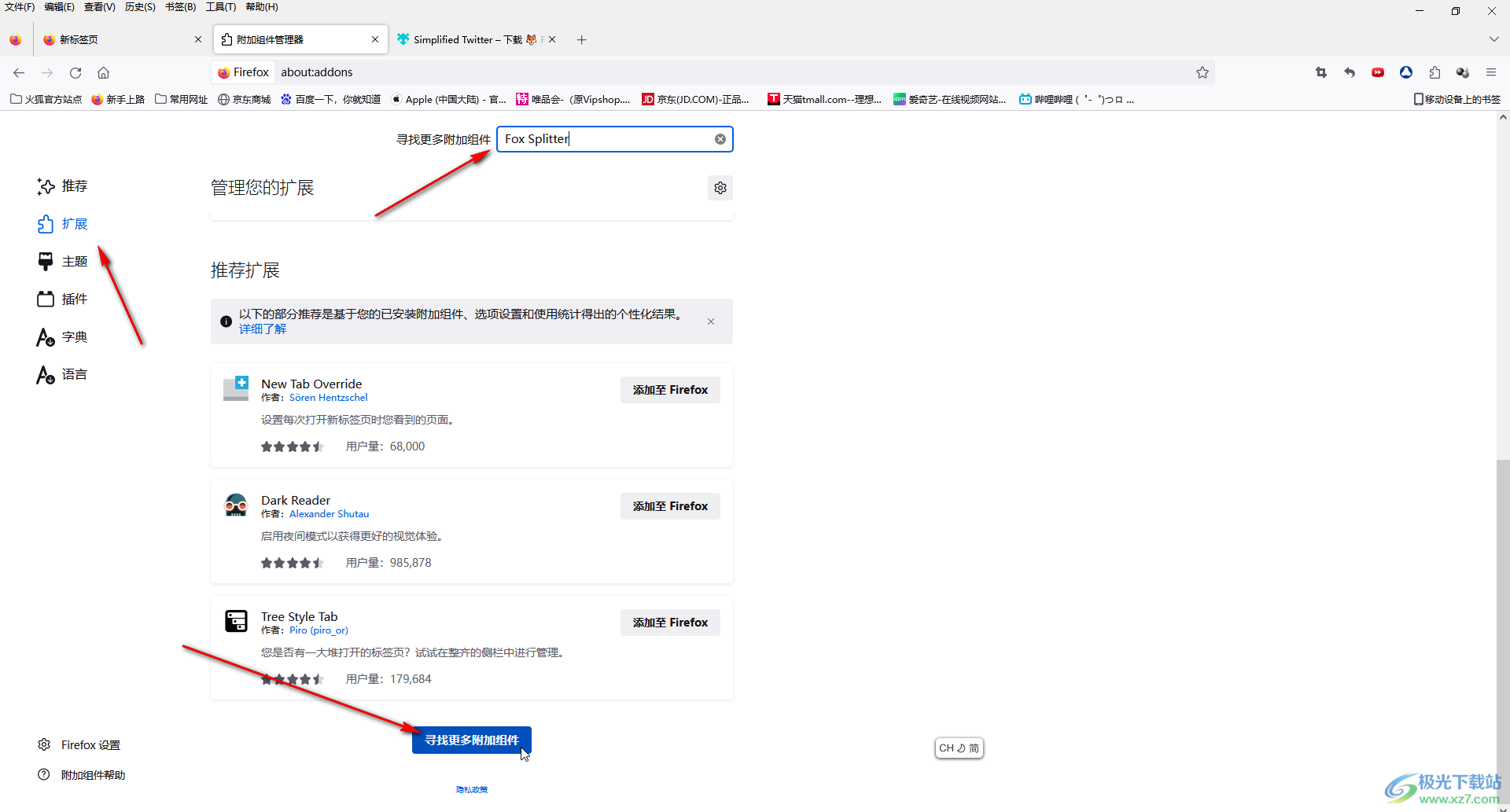Open the Firefox hamburger application menu
This screenshot has height=812, width=1510.
click(x=1491, y=72)
